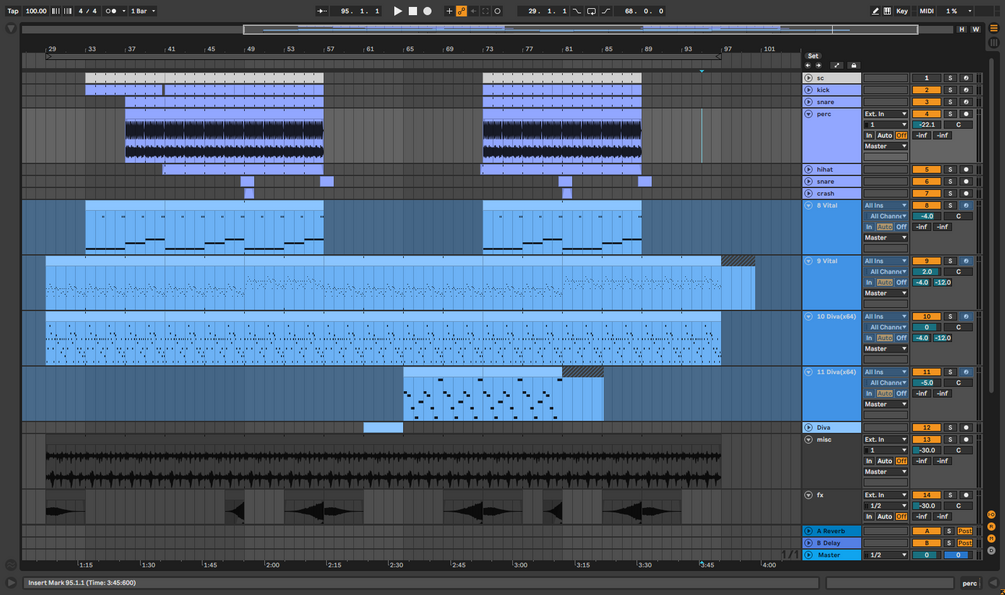Click the MIDI Arrangement Overdub plus icon

pyautogui.click(x=449, y=11)
